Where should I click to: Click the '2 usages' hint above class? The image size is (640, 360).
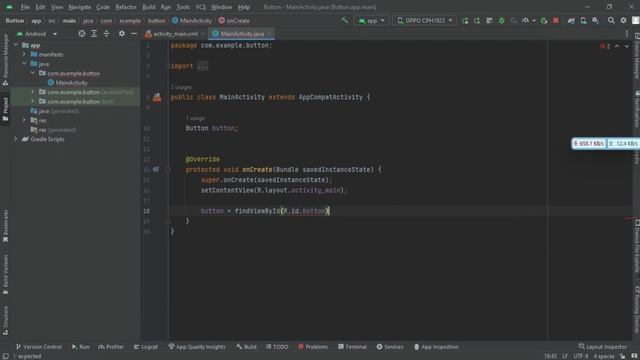(181, 87)
